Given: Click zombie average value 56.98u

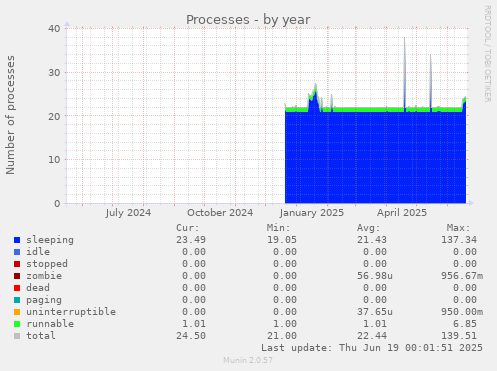Looking at the screenshot, I should pyautogui.click(x=375, y=276).
